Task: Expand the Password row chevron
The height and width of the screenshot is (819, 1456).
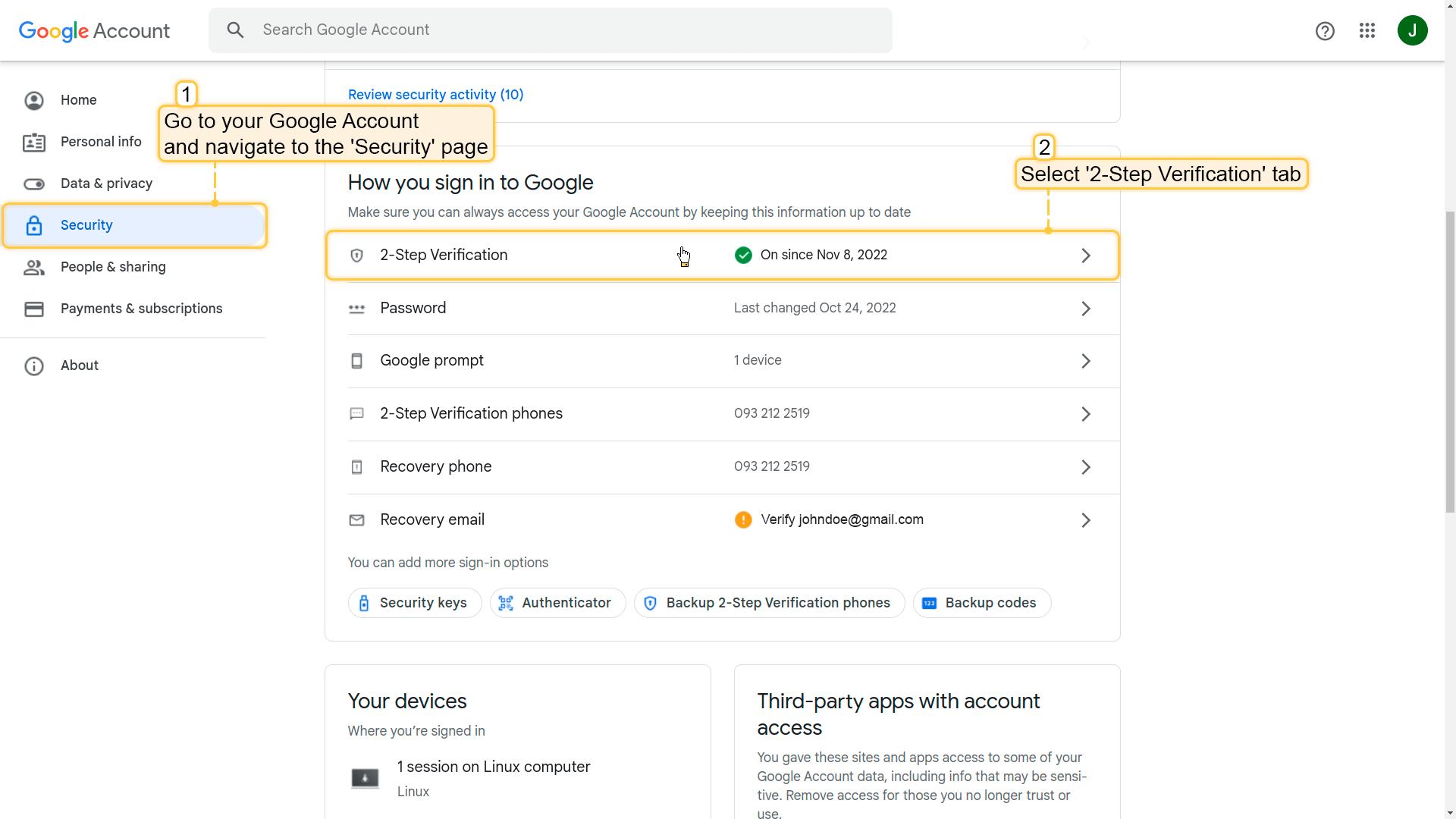Action: tap(1085, 309)
